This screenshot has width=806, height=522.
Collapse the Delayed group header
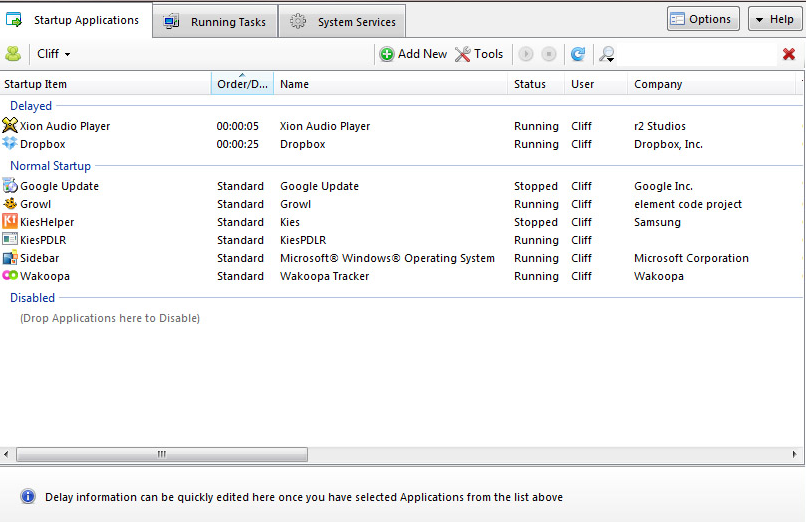[x=31, y=106]
